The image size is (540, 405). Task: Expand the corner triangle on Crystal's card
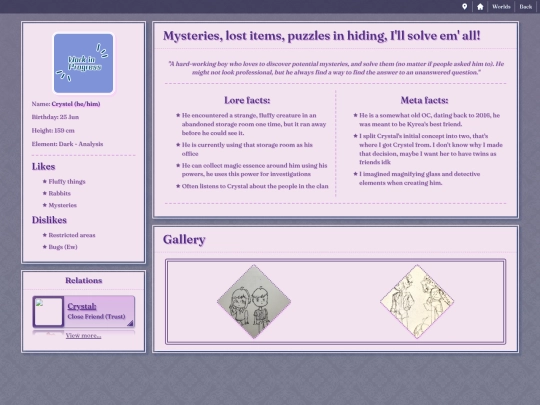[130, 323]
